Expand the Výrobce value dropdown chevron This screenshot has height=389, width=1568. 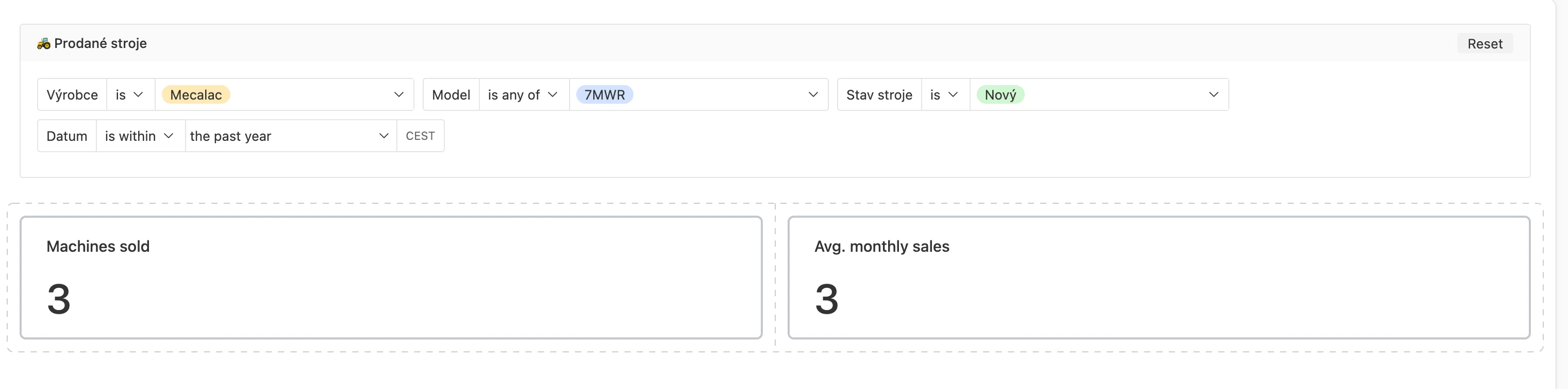coord(398,95)
